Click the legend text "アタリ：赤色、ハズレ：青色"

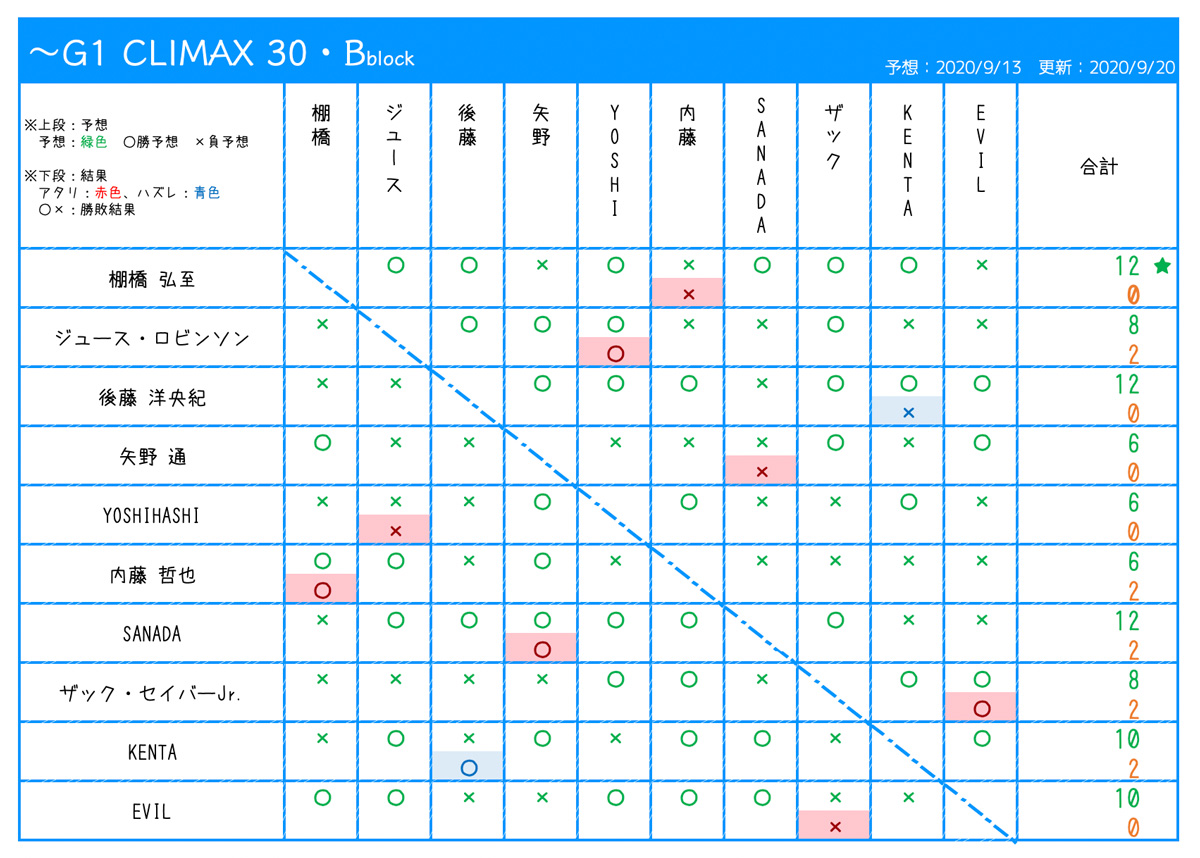click(x=129, y=193)
